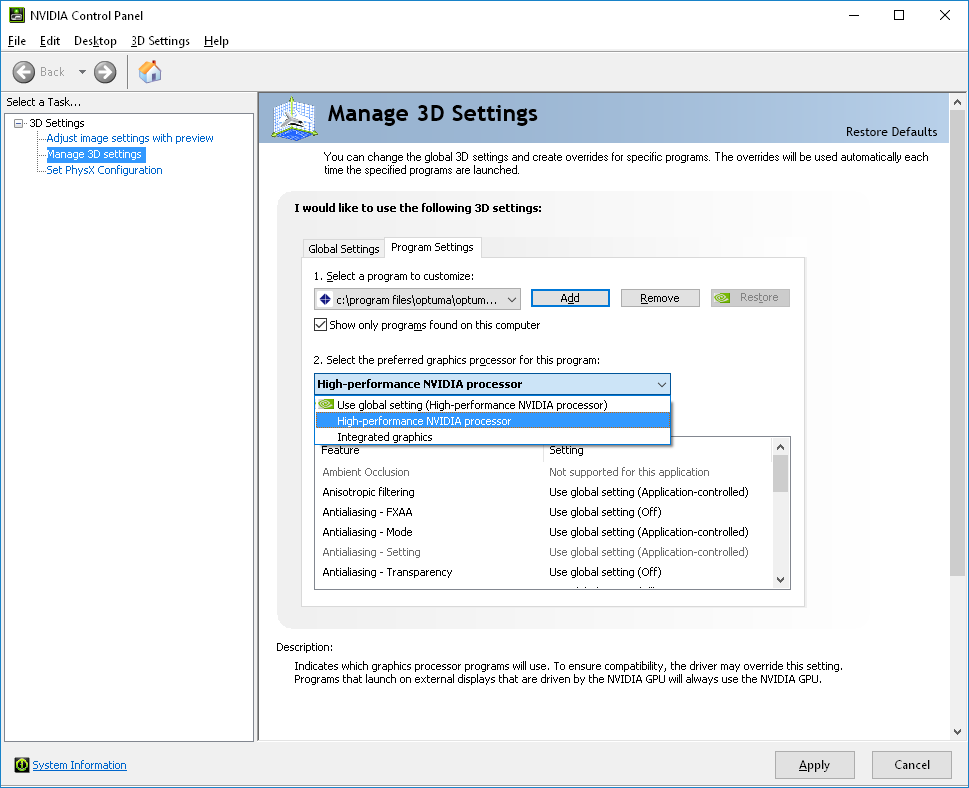Click the Feature column header
This screenshot has width=969, height=788.
[429, 451]
